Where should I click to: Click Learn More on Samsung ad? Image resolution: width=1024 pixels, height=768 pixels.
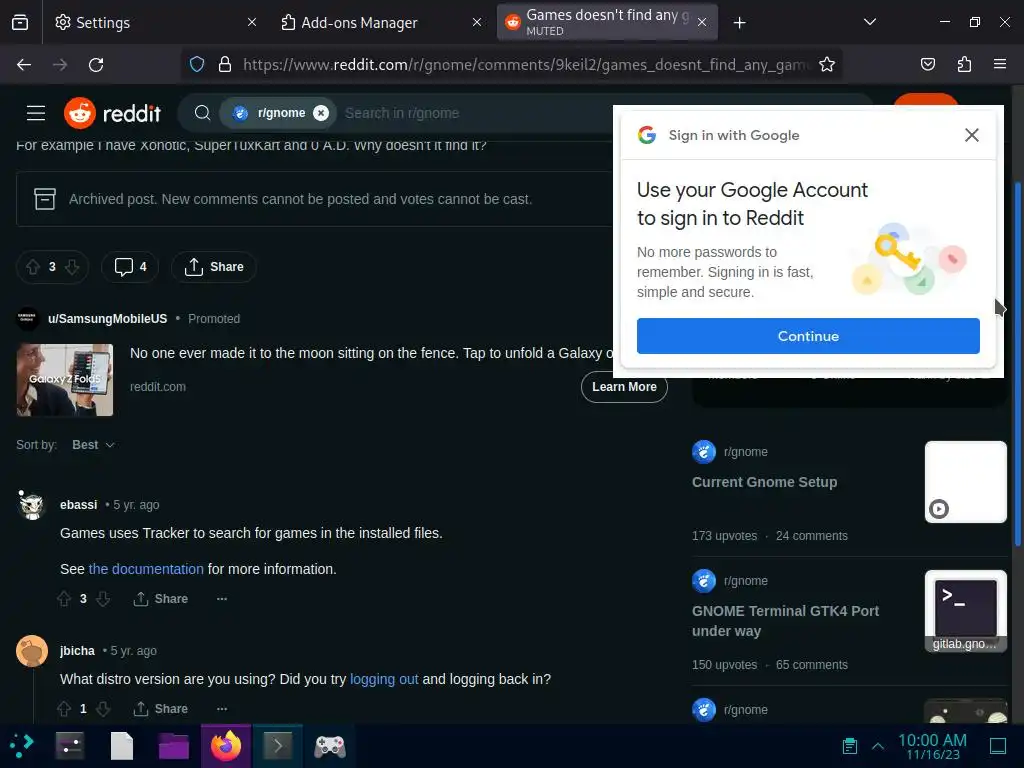[x=624, y=387]
